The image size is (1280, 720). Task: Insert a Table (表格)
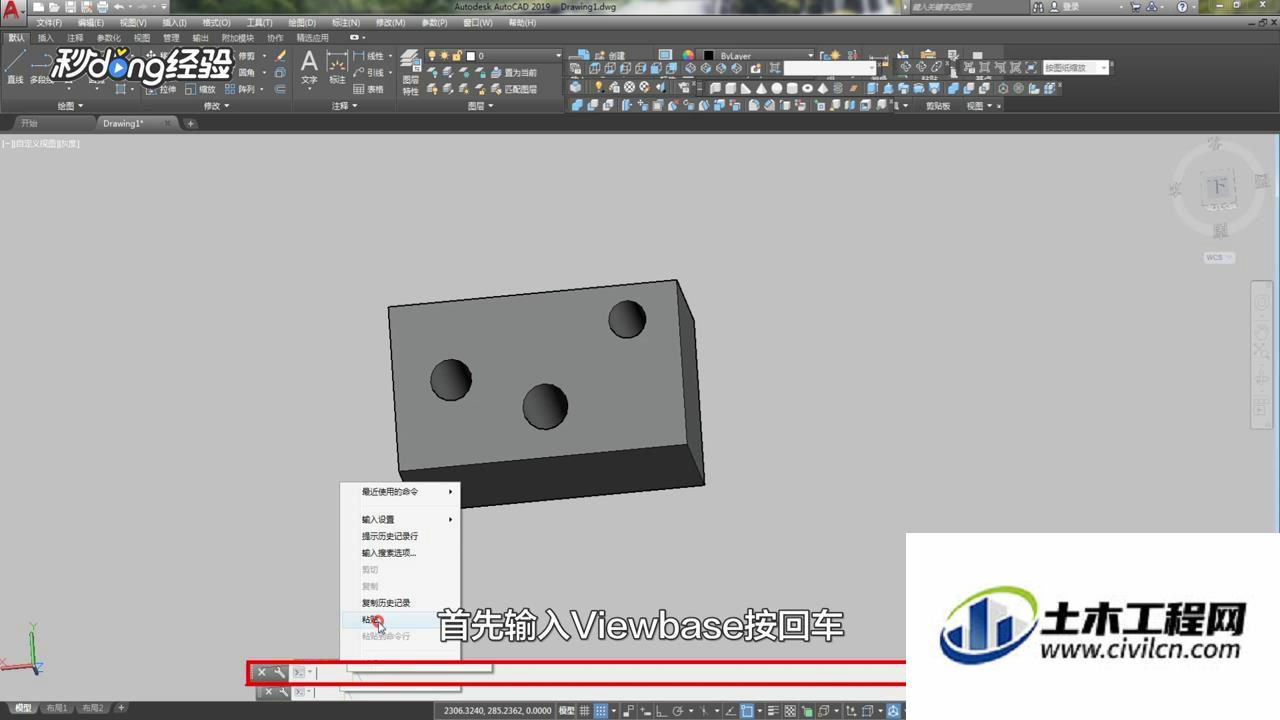(x=368, y=89)
